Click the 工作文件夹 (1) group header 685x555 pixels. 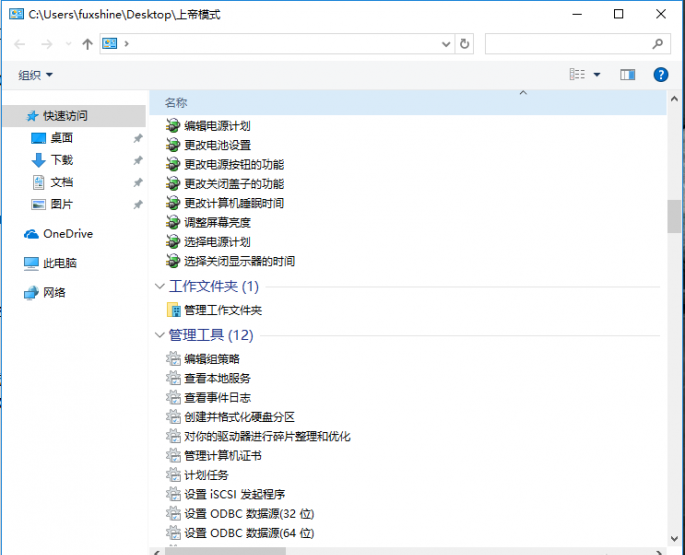214,287
